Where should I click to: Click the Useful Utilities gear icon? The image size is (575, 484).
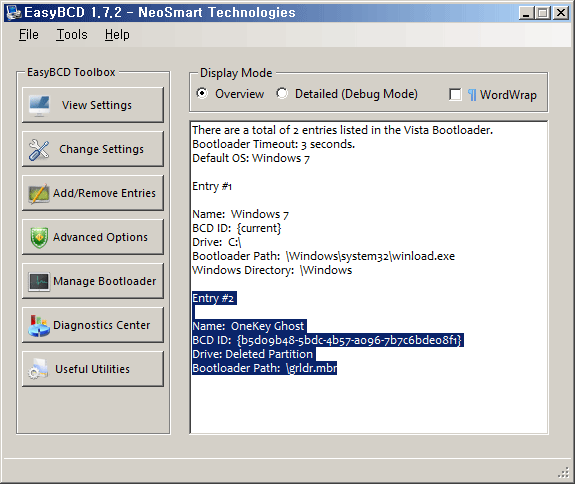[x=38, y=369]
